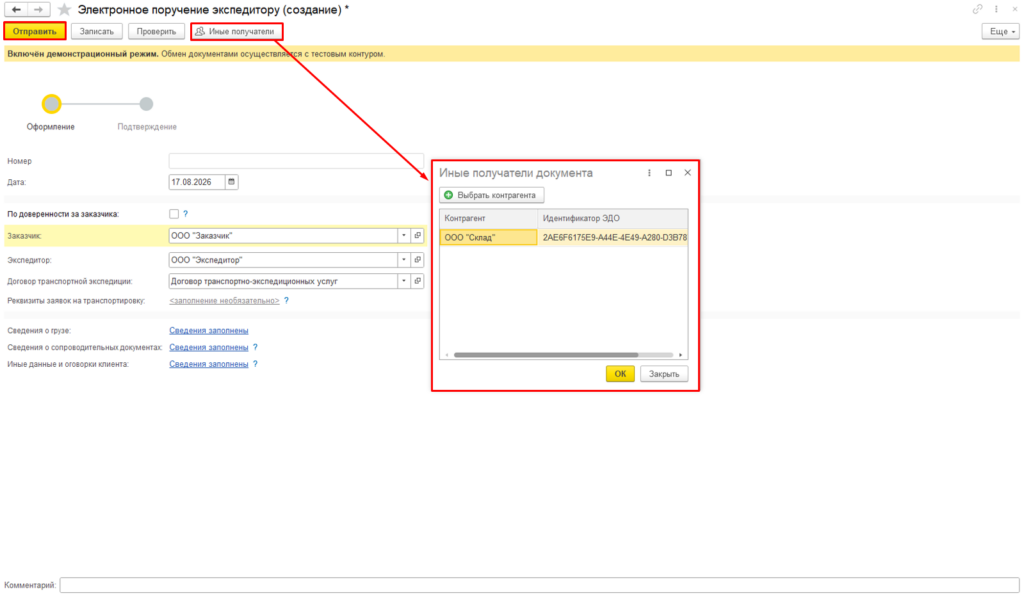Confirm the dialog with ОК
Image resolution: width=1024 pixels, height=596 pixels.
(x=620, y=374)
